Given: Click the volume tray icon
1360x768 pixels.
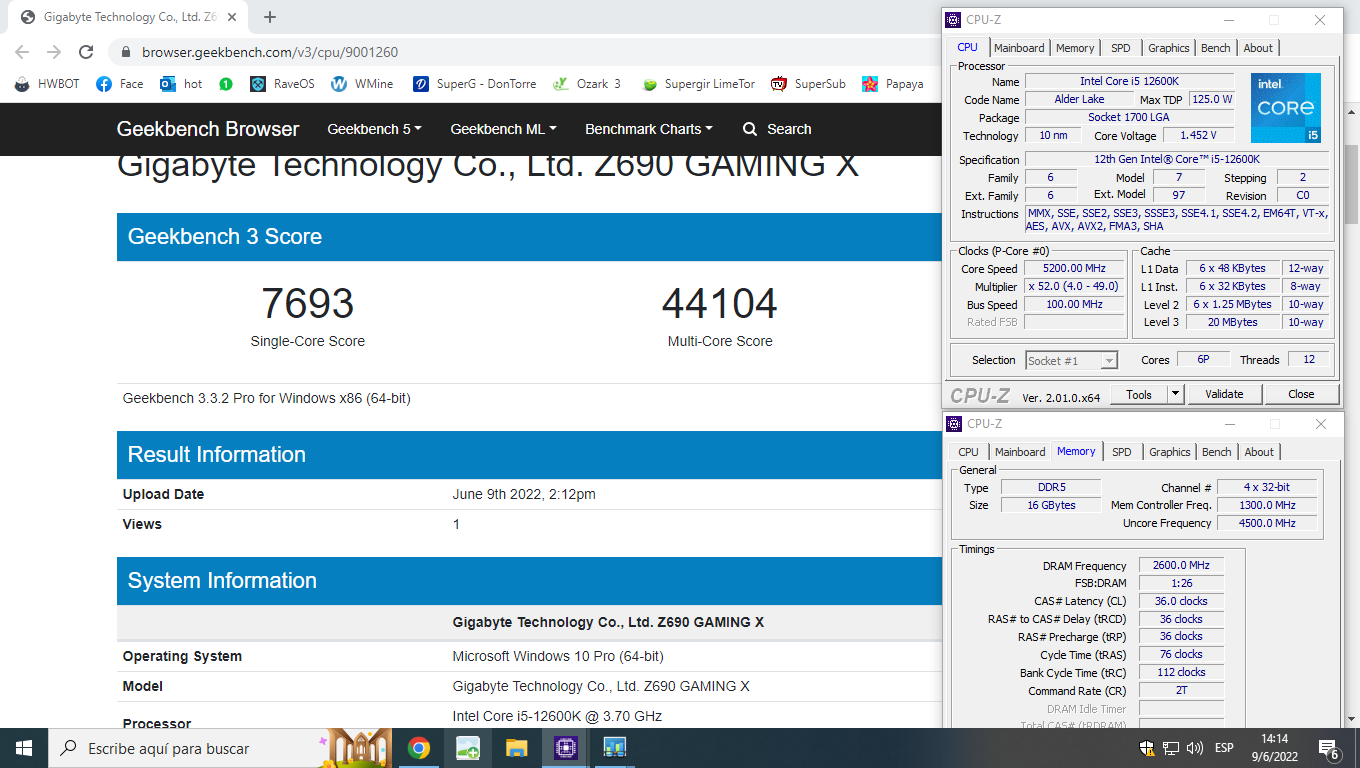Looking at the screenshot, I should click(1194, 748).
